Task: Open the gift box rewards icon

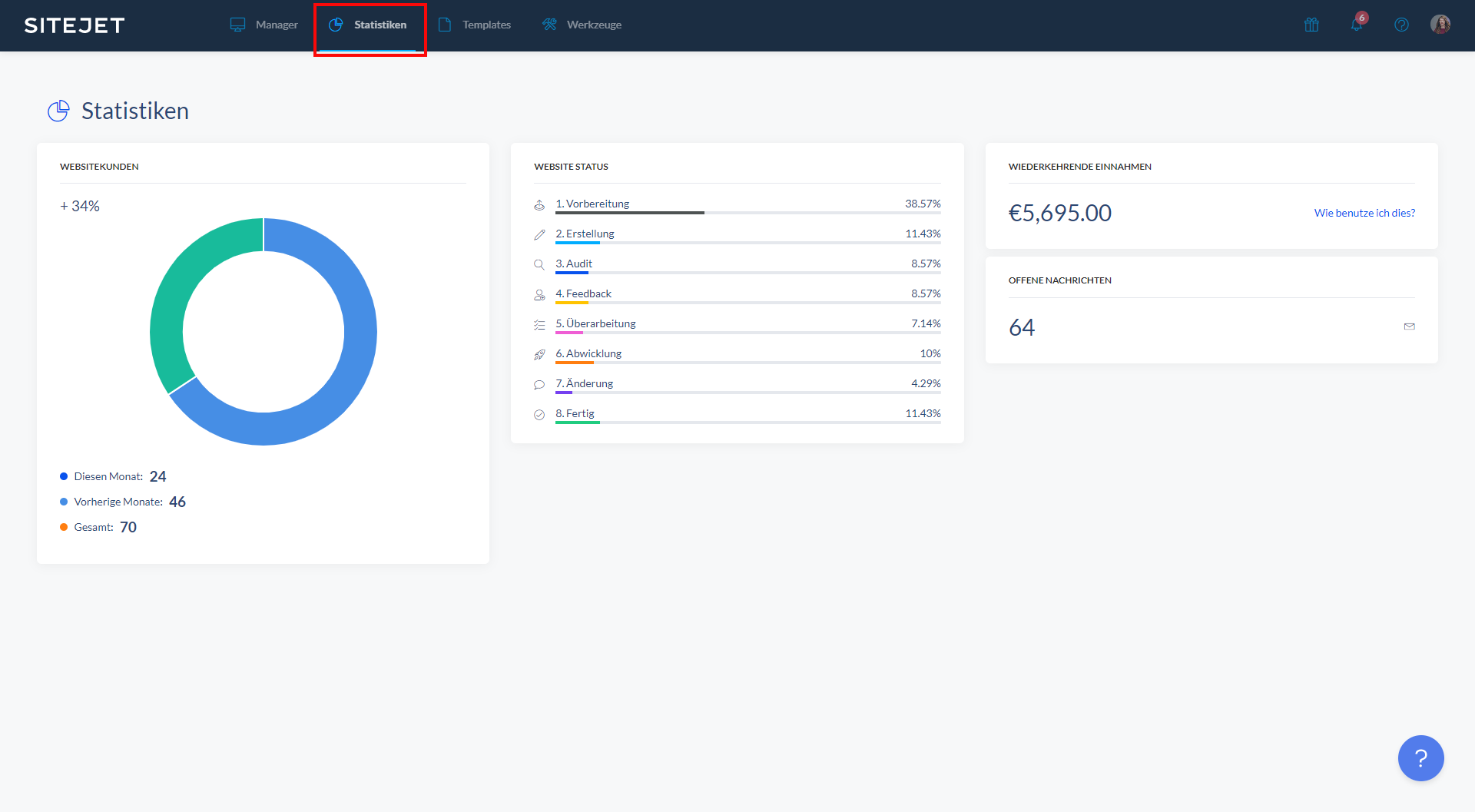Action: tap(1311, 25)
